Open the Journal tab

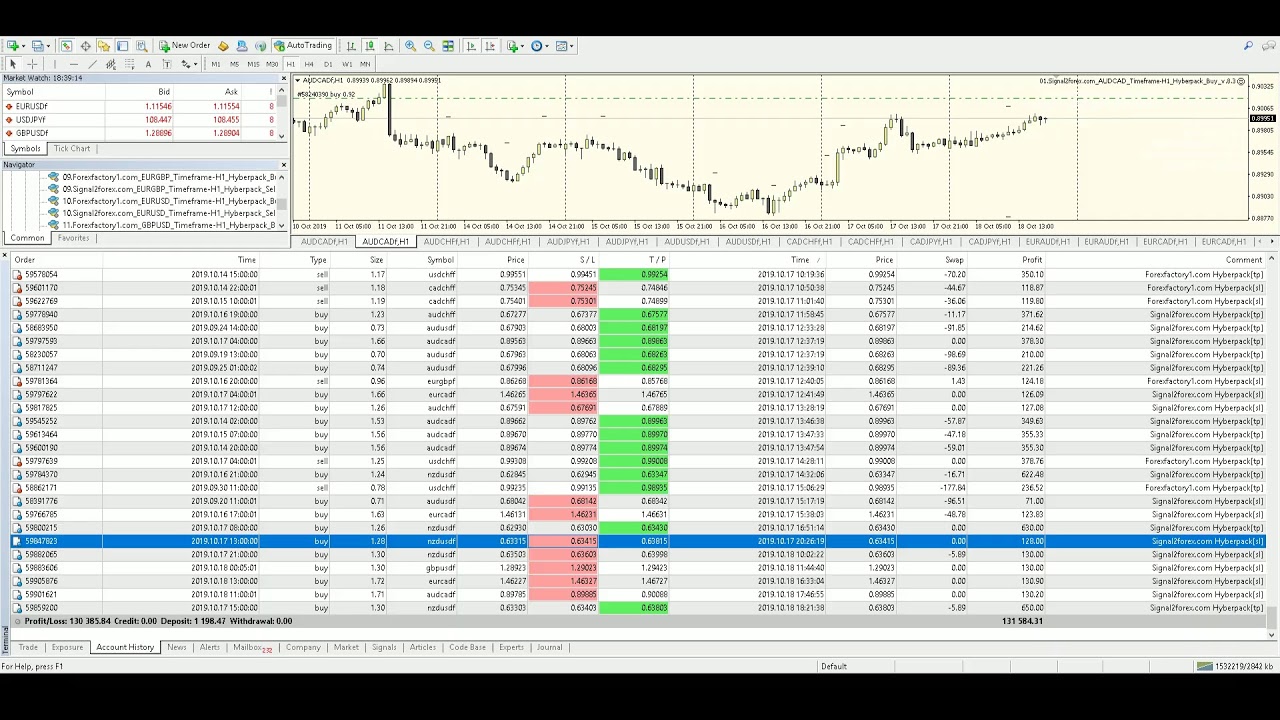549,647
